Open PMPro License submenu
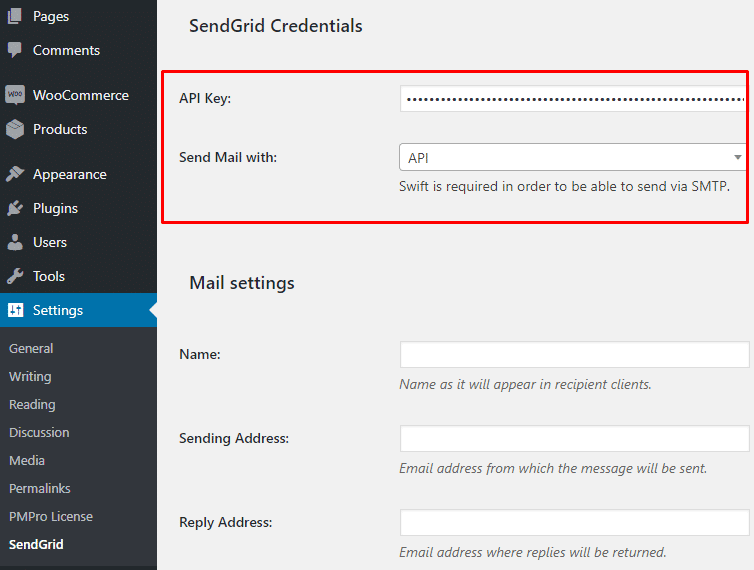754x570 pixels. (51, 516)
